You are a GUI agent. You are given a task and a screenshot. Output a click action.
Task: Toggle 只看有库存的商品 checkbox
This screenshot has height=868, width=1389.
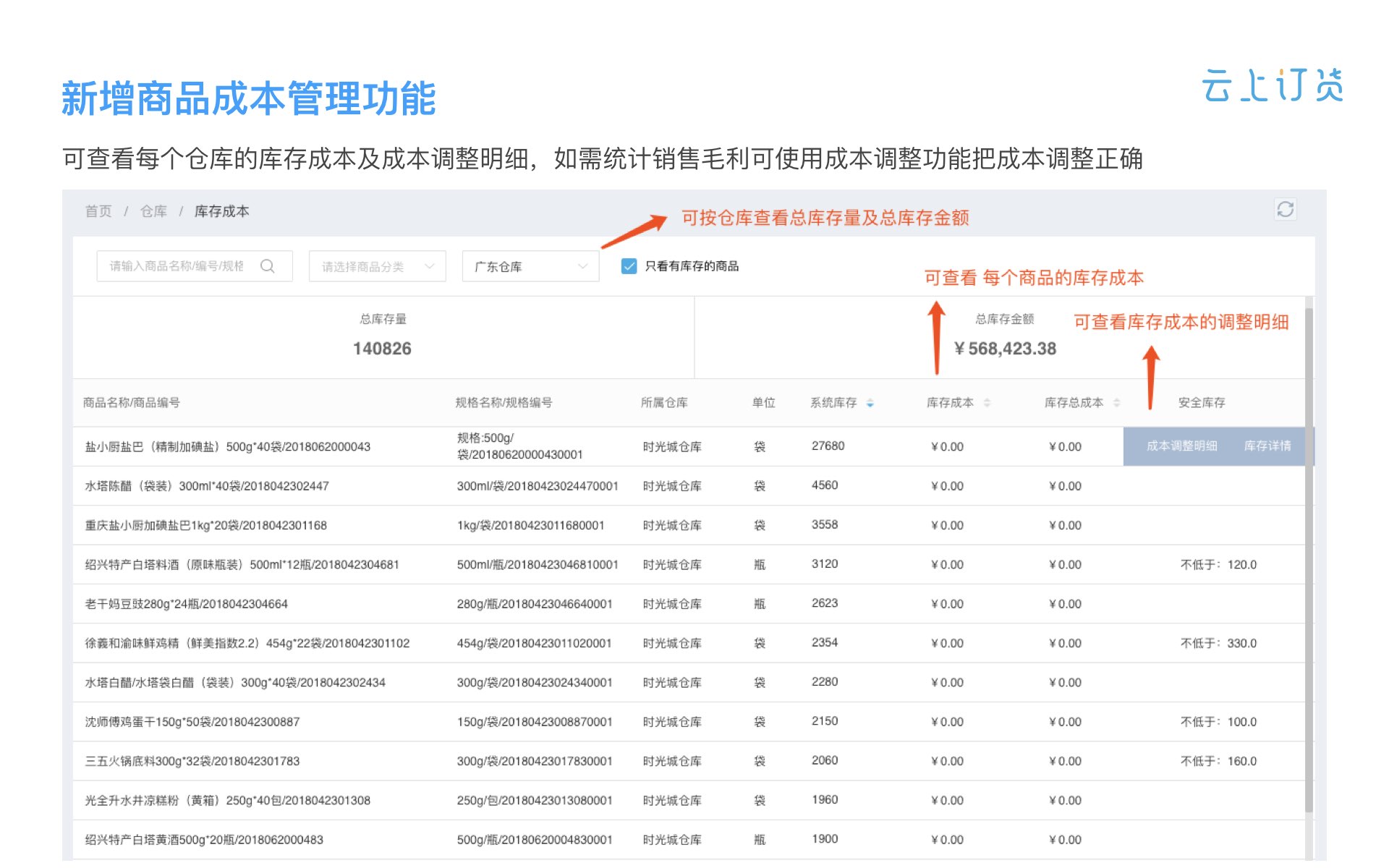(x=629, y=266)
